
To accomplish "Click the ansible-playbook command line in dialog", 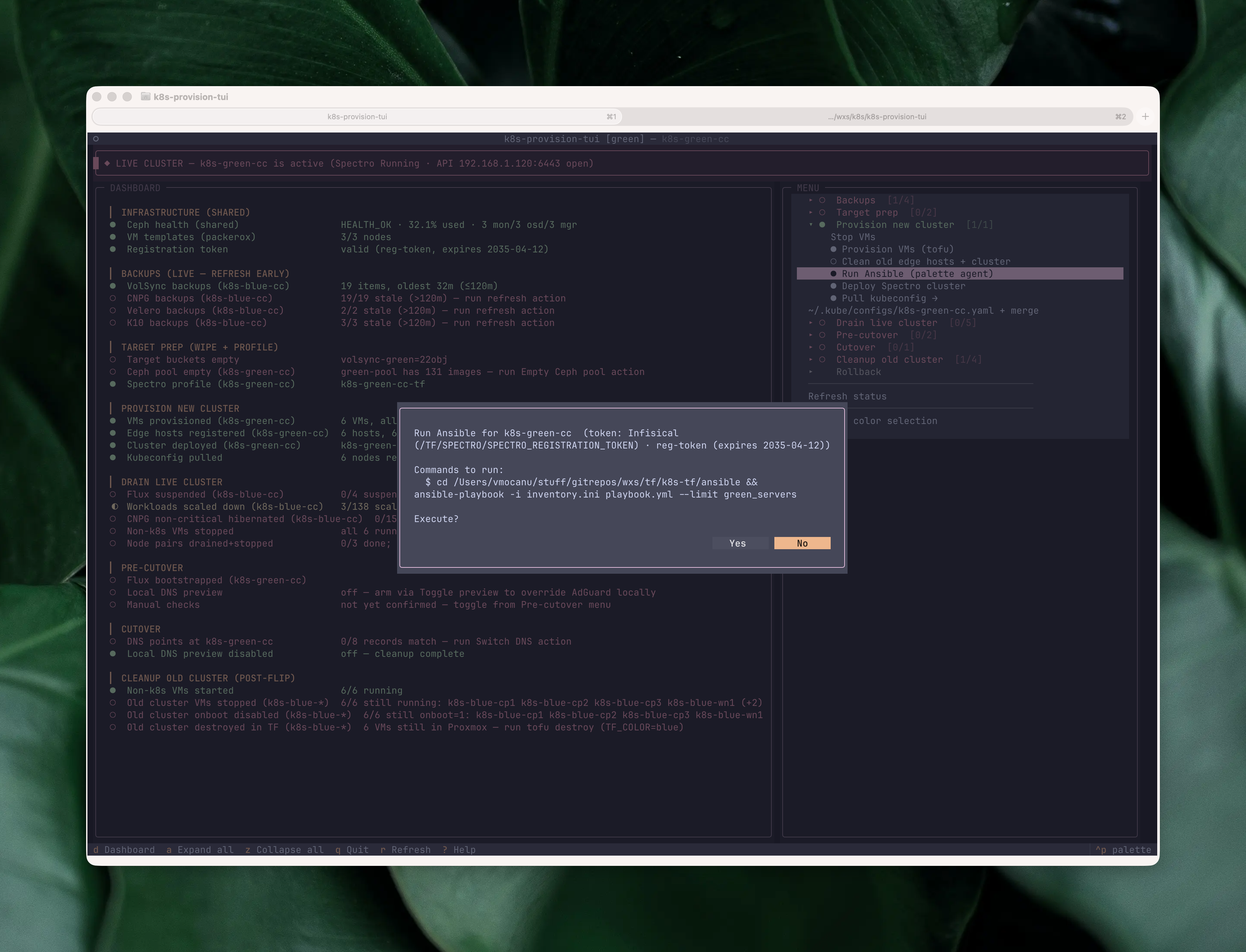I will 605,494.
